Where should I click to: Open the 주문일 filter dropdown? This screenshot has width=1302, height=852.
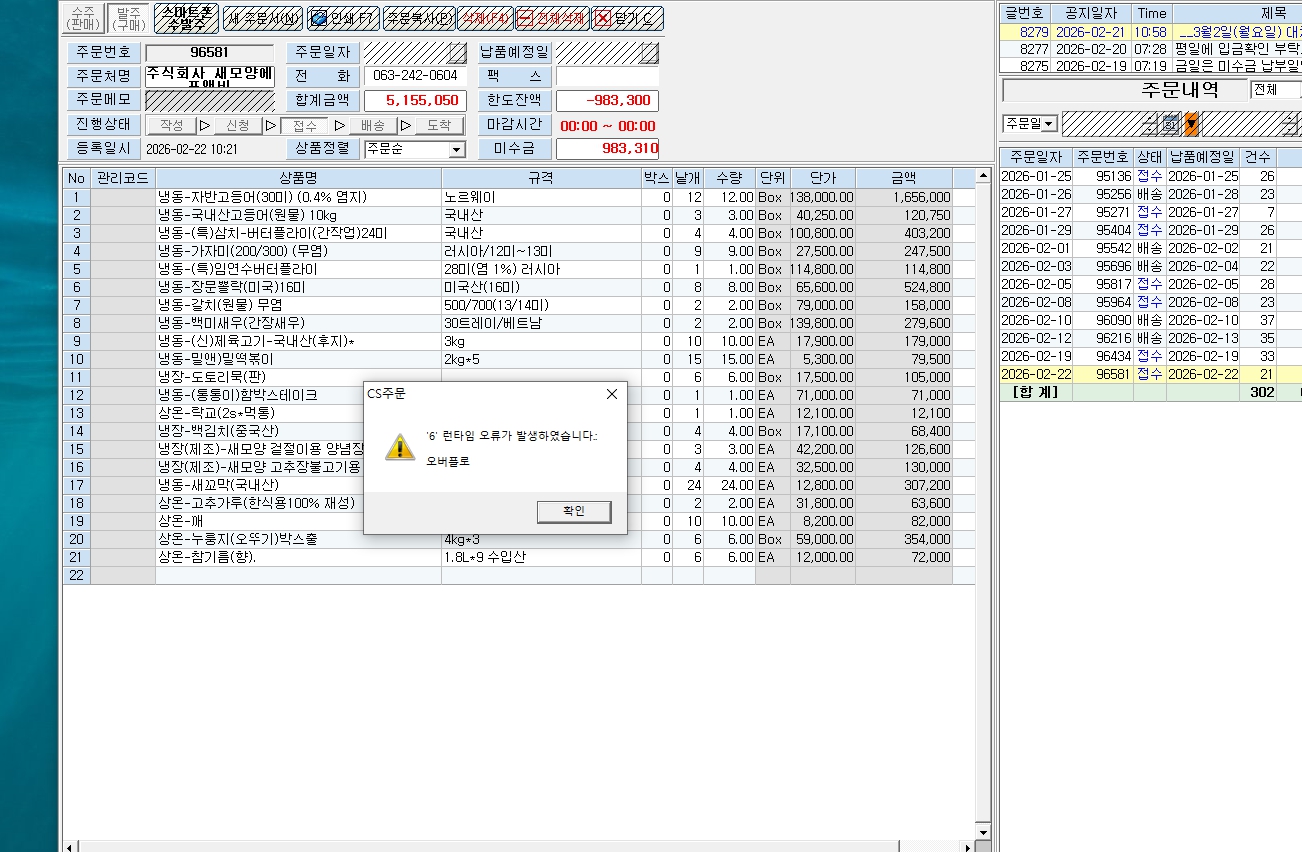[x=1050, y=124]
